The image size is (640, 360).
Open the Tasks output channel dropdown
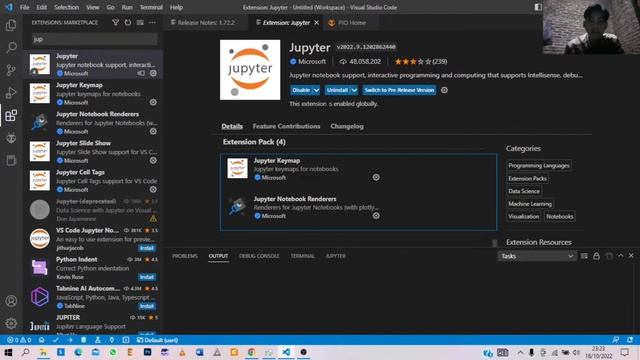[537, 256]
